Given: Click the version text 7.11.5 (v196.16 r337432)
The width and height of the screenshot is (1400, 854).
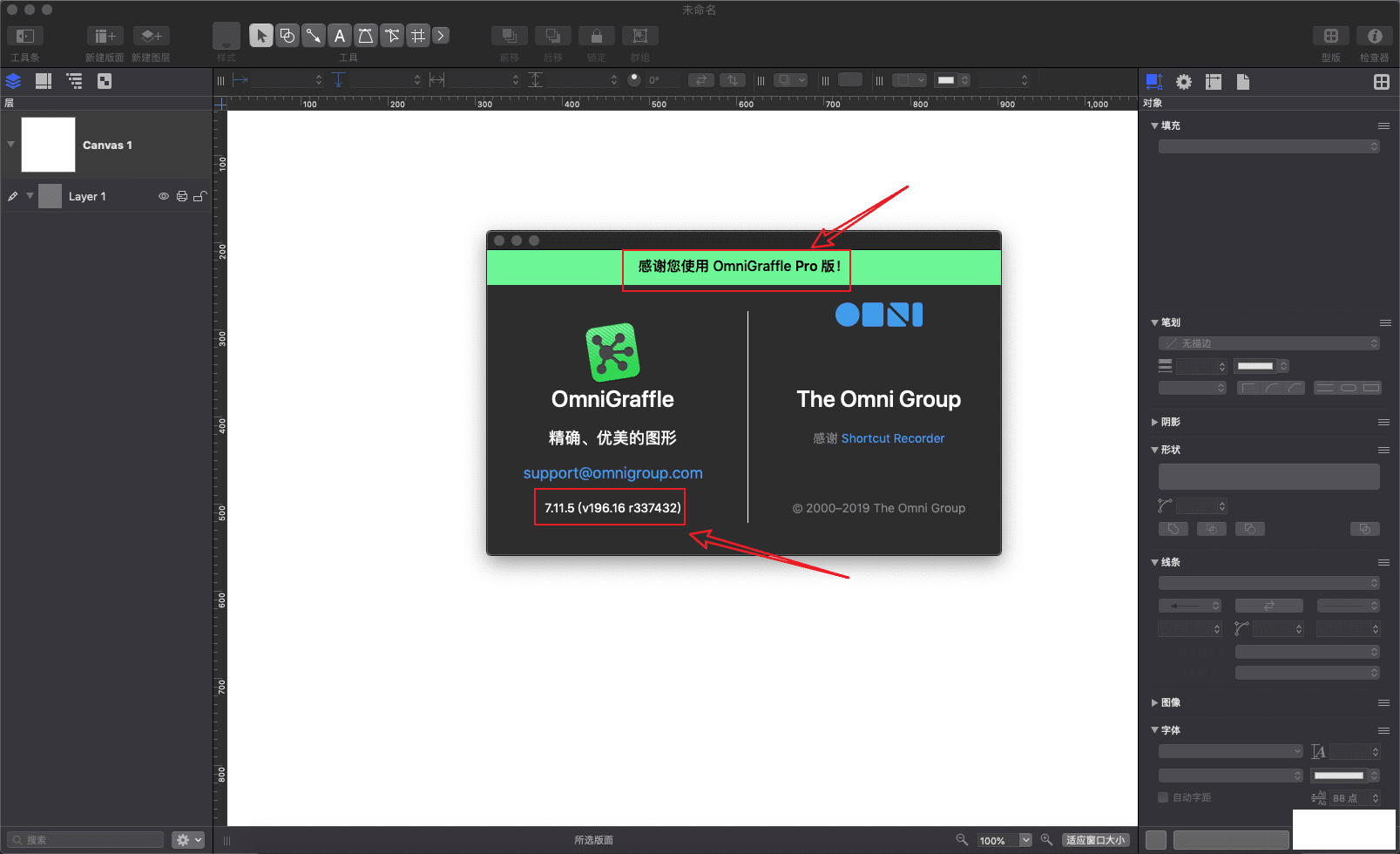Looking at the screenshot, I should 613,508.
